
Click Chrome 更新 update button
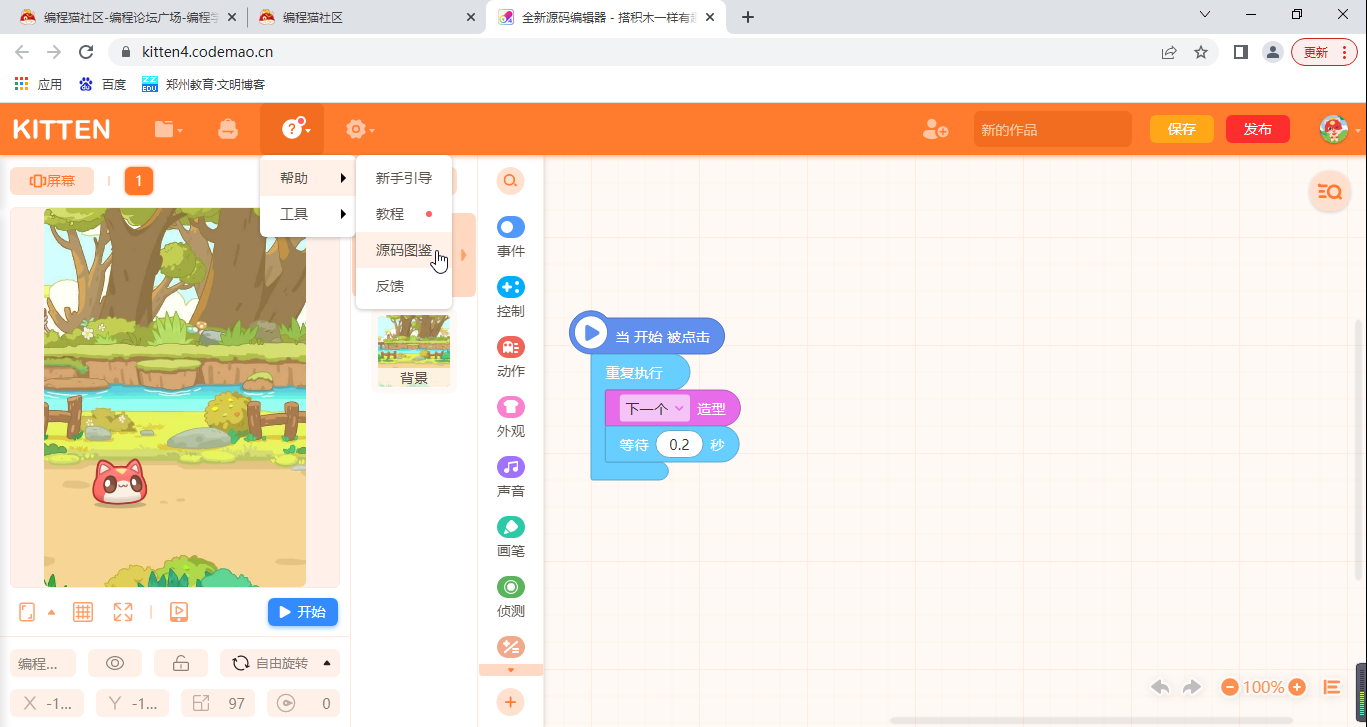(1324, 52)
